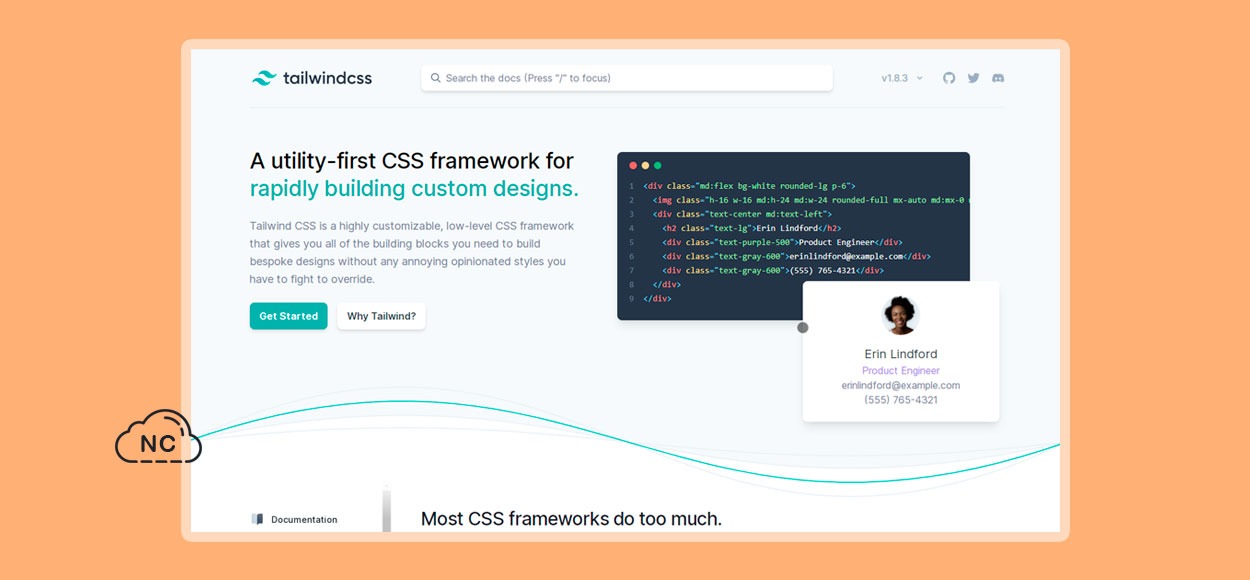Click the gray handle dot beside card
Viewport: 1250px width, 580px height.
pyautogui.click(x=802, y=327)
